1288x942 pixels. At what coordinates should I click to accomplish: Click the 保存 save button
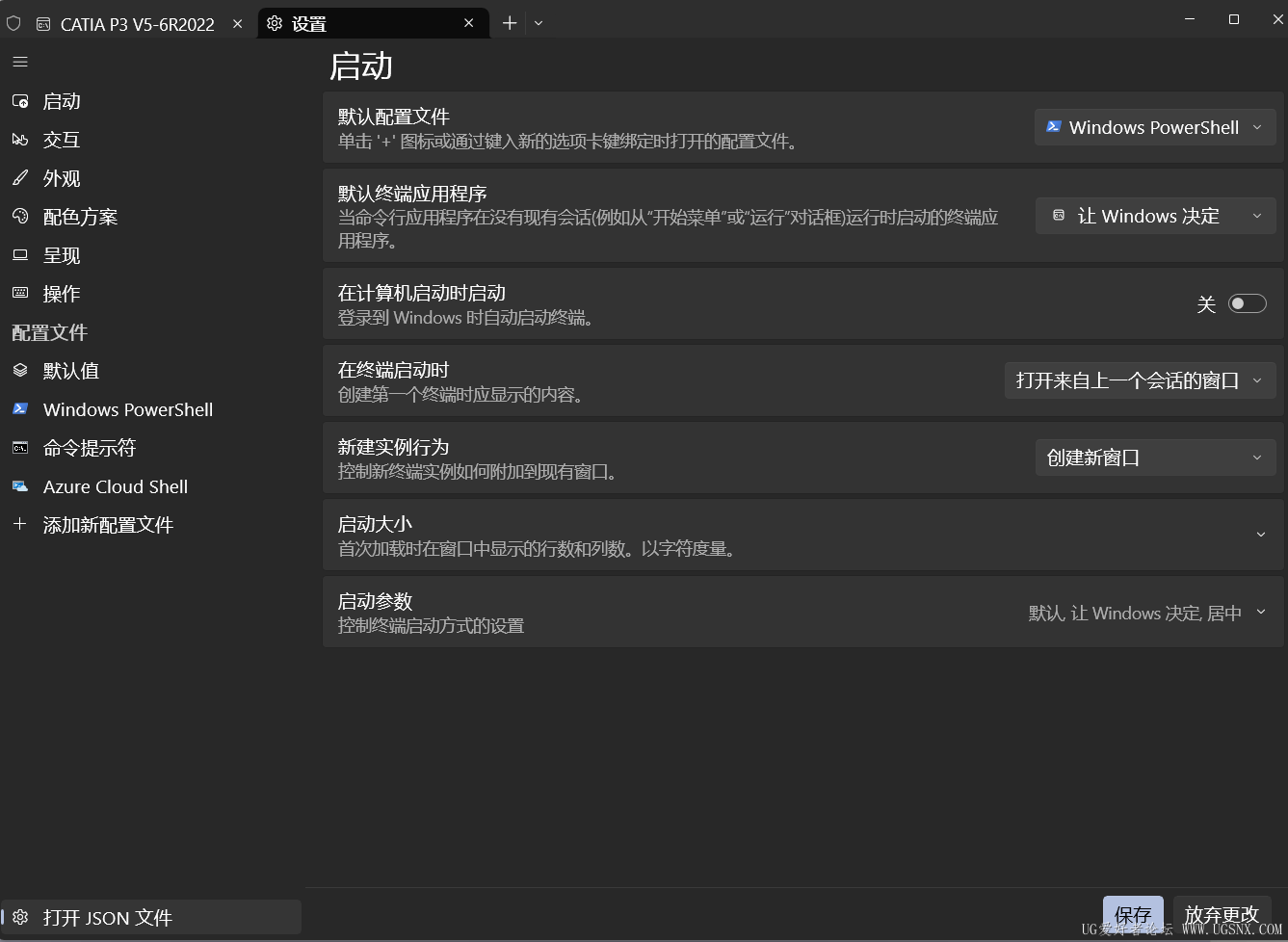[x=1133, y=915]
